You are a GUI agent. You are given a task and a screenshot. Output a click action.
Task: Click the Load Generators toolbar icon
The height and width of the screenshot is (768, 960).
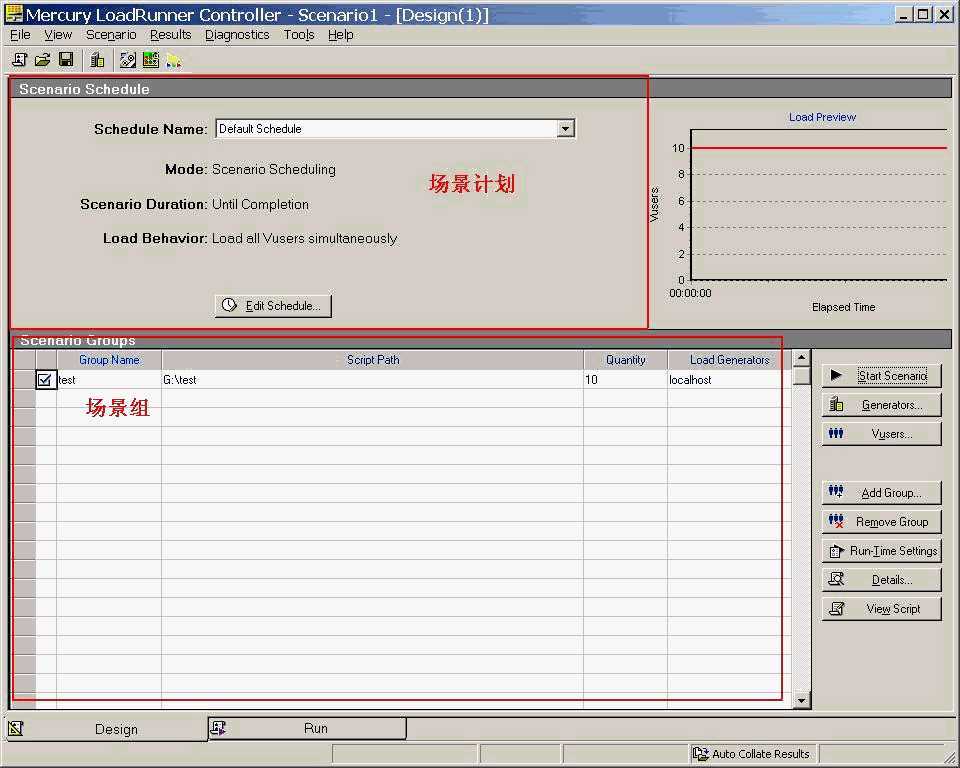[x=97, y=59]
